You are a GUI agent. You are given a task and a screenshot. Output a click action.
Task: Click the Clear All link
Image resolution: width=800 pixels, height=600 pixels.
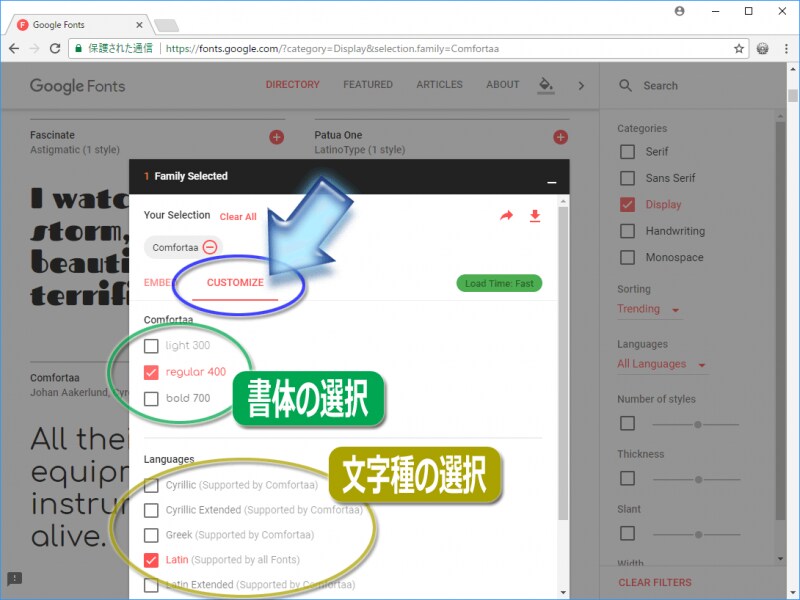(x=237, y=216)
